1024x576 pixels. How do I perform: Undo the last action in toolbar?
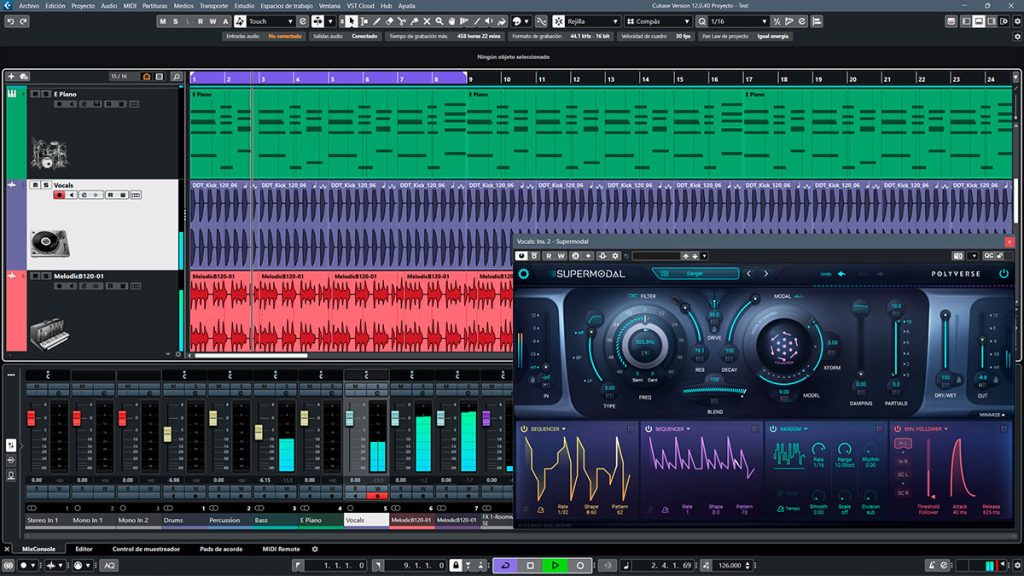pos(10,22)
